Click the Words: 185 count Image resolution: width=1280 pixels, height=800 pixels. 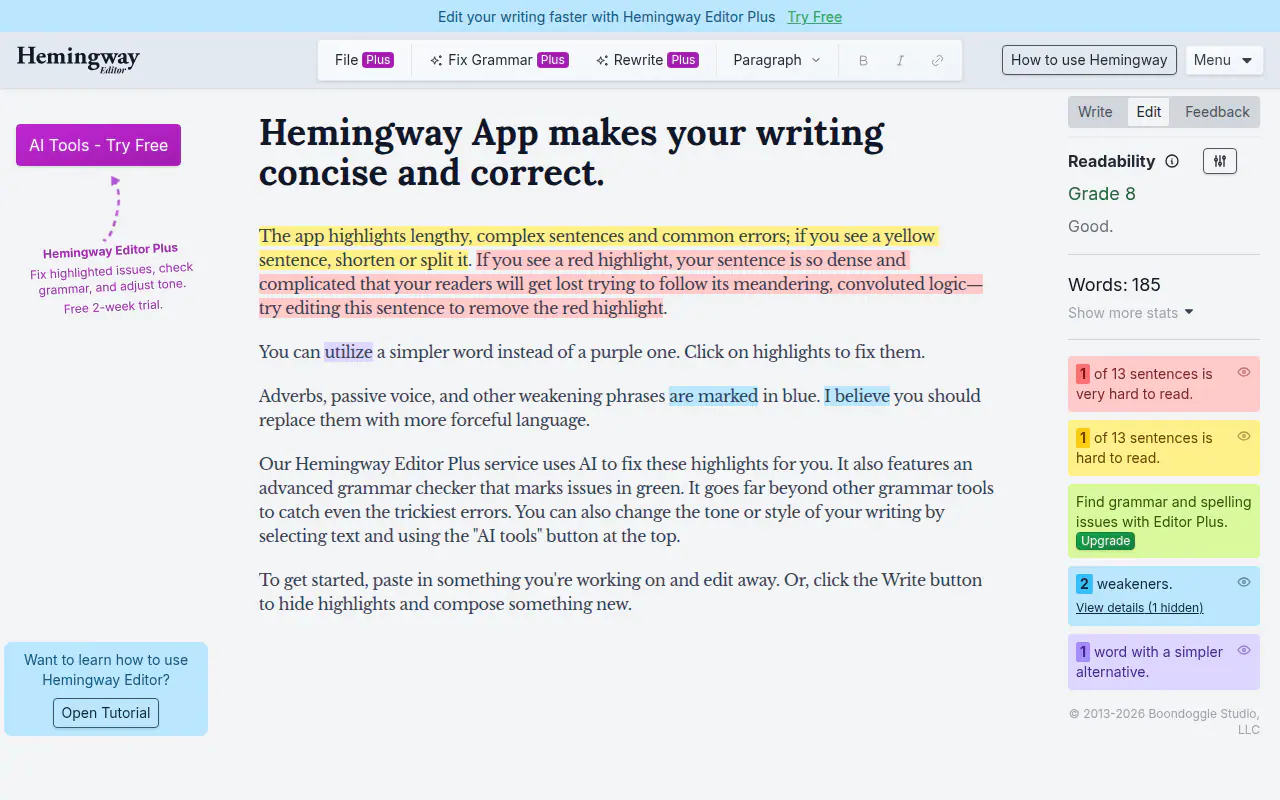click(1114, 285)
